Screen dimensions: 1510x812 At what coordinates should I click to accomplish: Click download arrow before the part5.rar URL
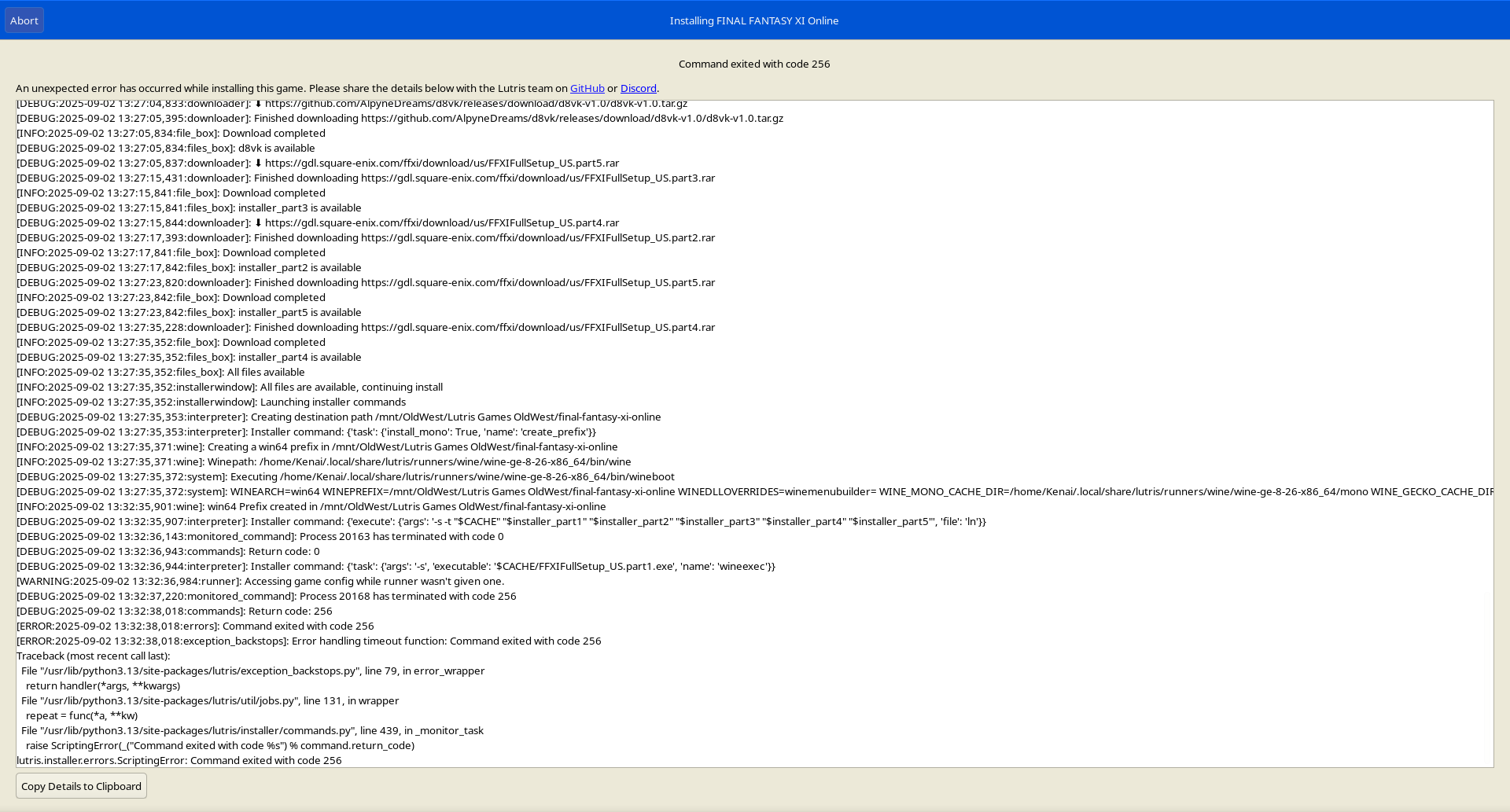(258, 164)
